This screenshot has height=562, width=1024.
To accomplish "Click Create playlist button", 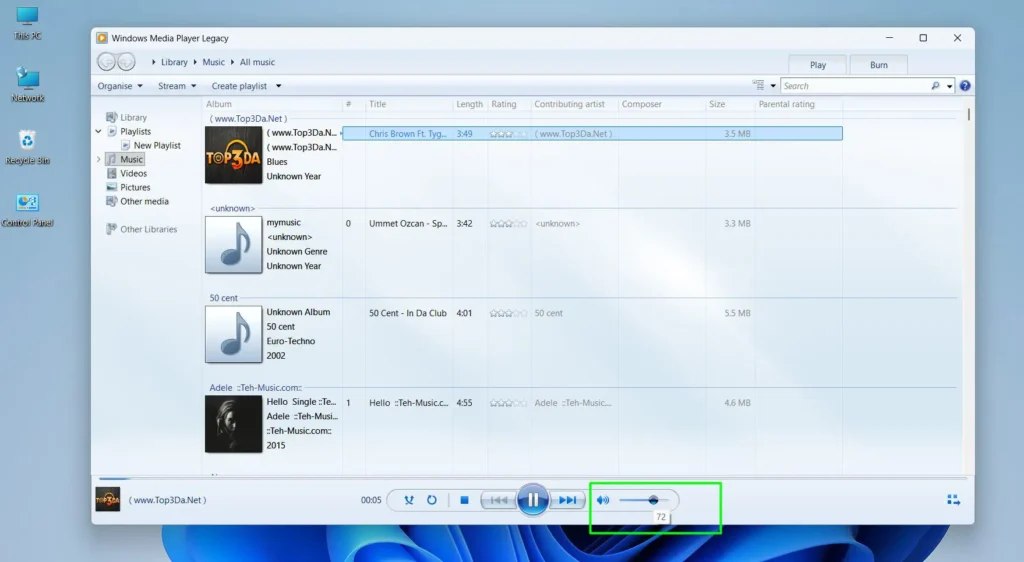I will pos(239,86).
